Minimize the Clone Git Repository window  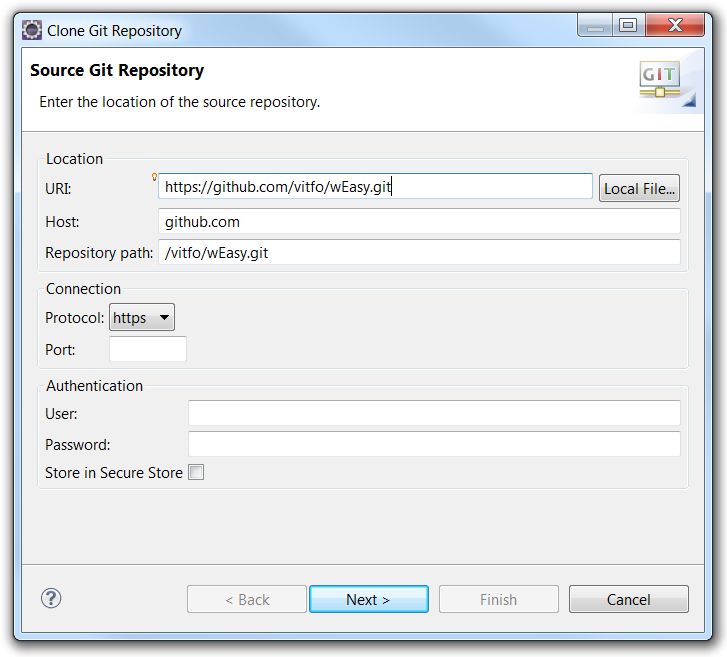(x=595, y=25)
